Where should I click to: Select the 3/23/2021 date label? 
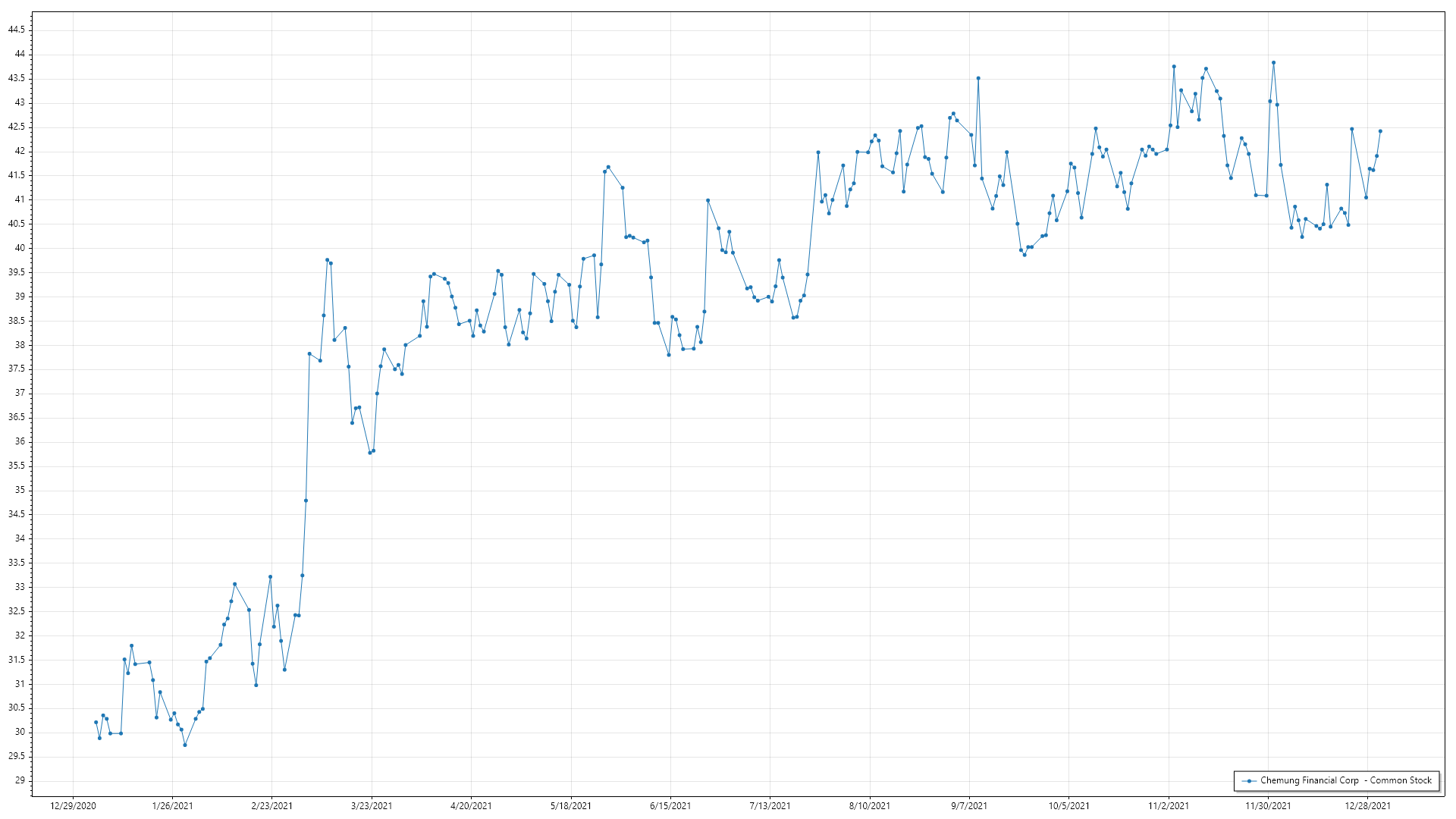[x=372, y=805]
